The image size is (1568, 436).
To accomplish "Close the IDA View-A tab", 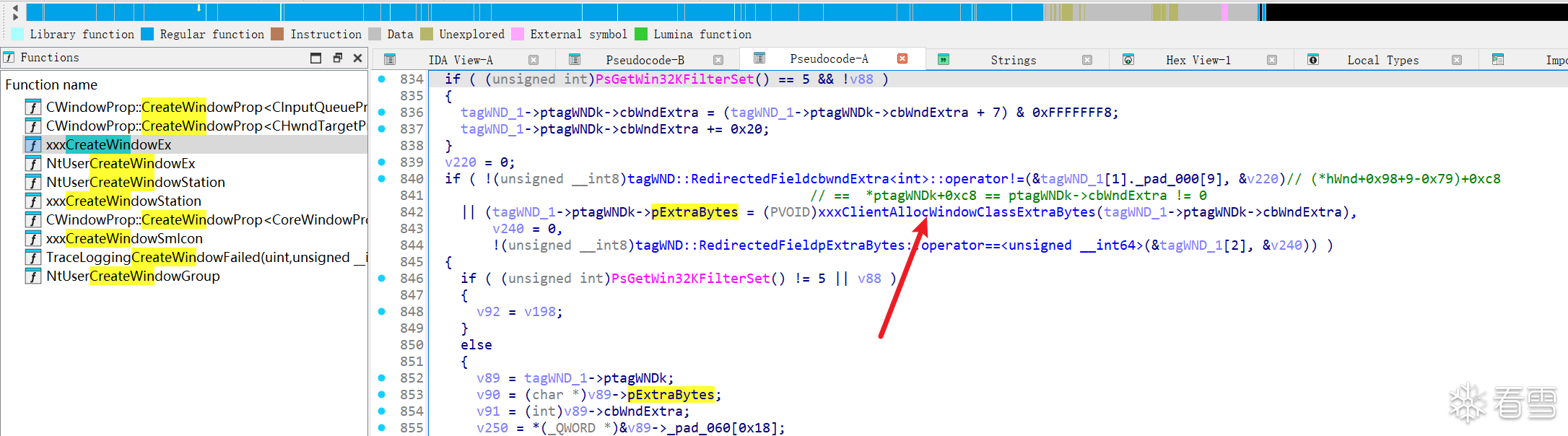I will tap(533, 60).
